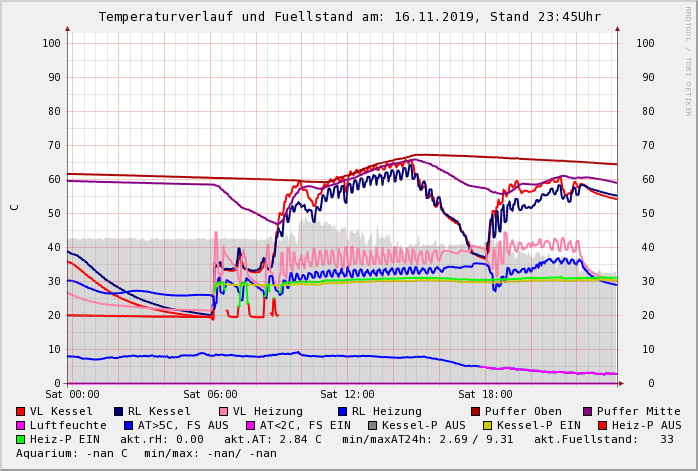Viewport: 698px width, 471px height.
Task: Click the purple Puffer Mitte swatch
Action: tap(588, 411)
